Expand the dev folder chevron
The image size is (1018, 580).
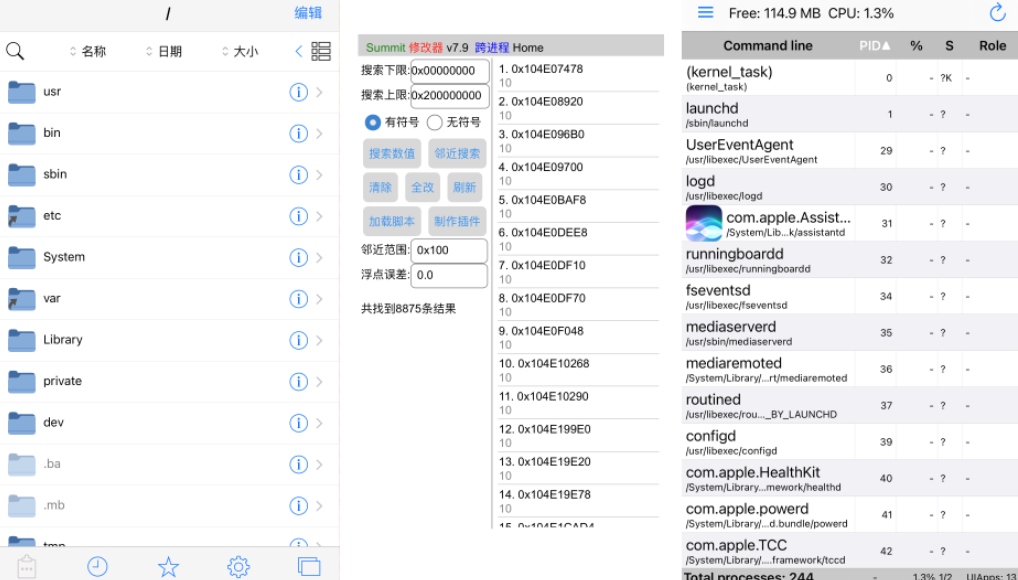pos(319,423)
